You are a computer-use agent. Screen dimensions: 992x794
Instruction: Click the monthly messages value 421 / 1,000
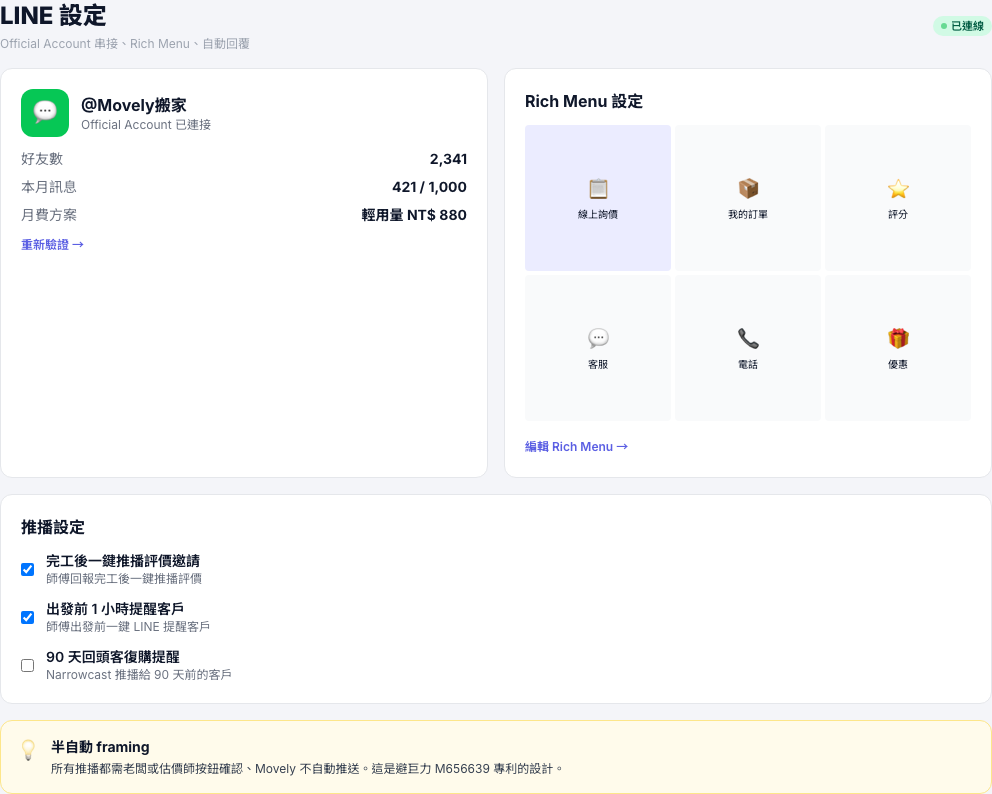coord(430,187)
